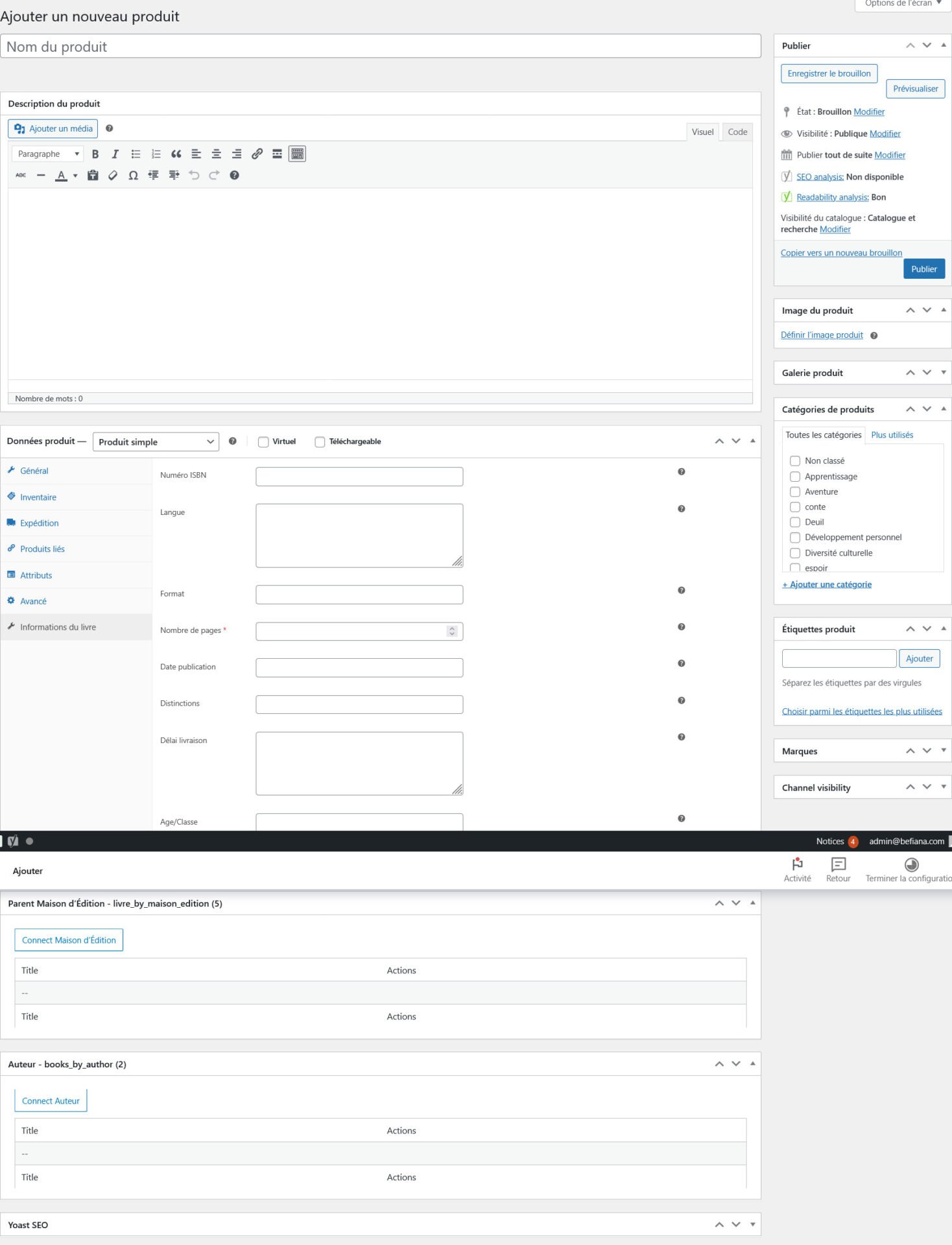Increase the paragraph indent
952x1245 pixels.
point(174,175)
